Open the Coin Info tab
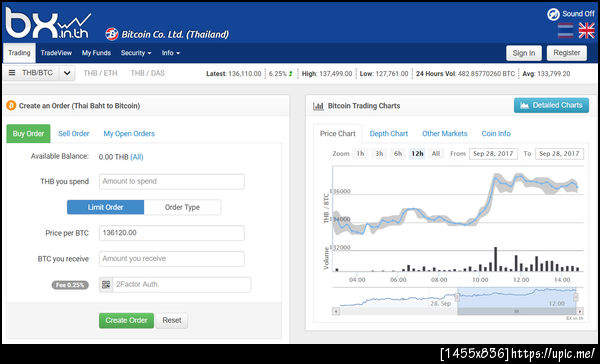The width and height of the screenshot is (600, 364). click(x=496, y=134)
